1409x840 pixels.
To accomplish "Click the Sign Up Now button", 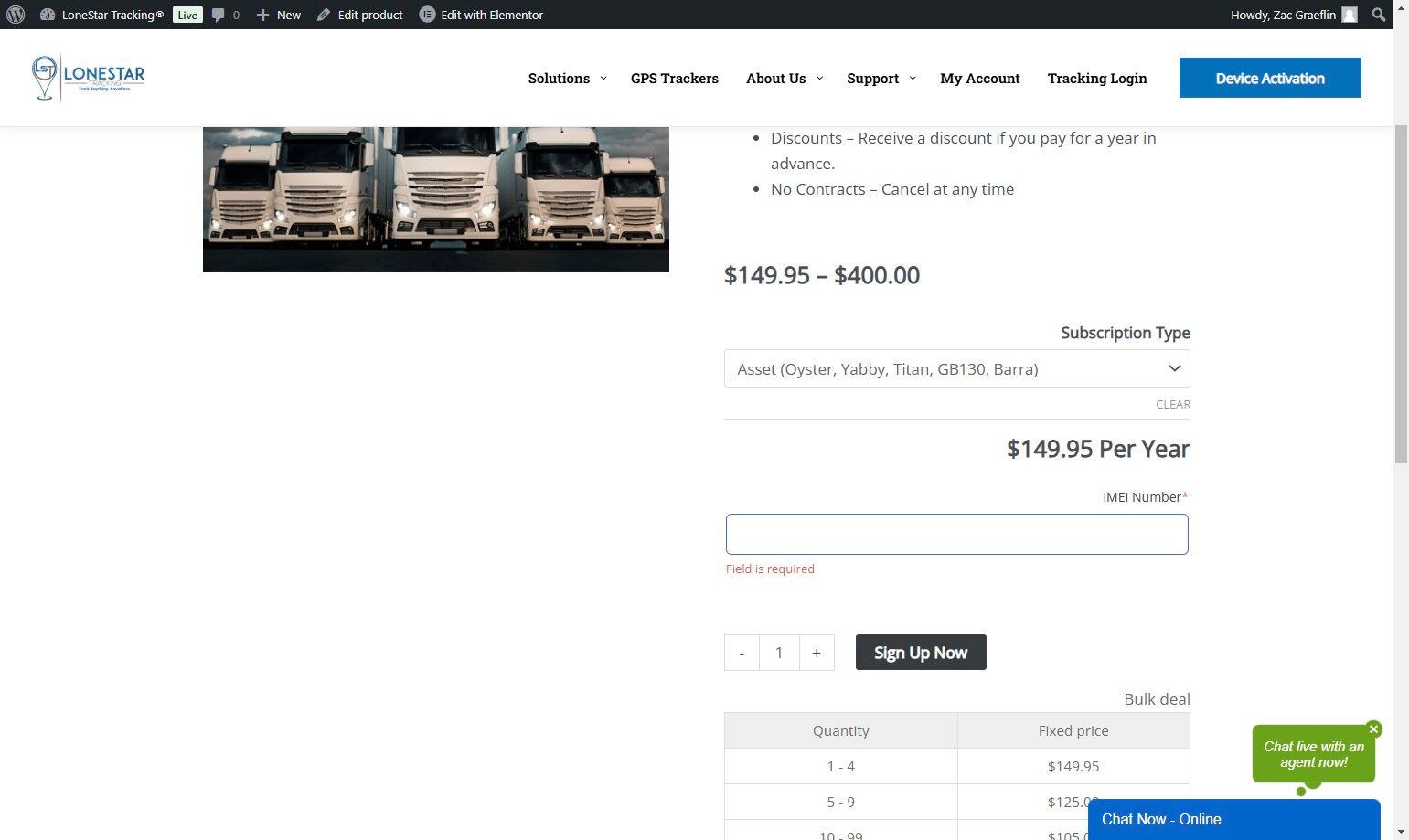I will tap(921, 653).
